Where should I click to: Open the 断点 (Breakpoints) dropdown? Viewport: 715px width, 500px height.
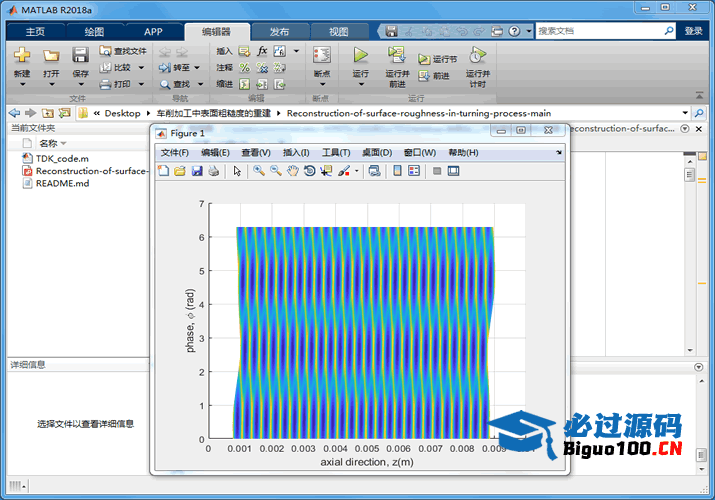point(322,84)
